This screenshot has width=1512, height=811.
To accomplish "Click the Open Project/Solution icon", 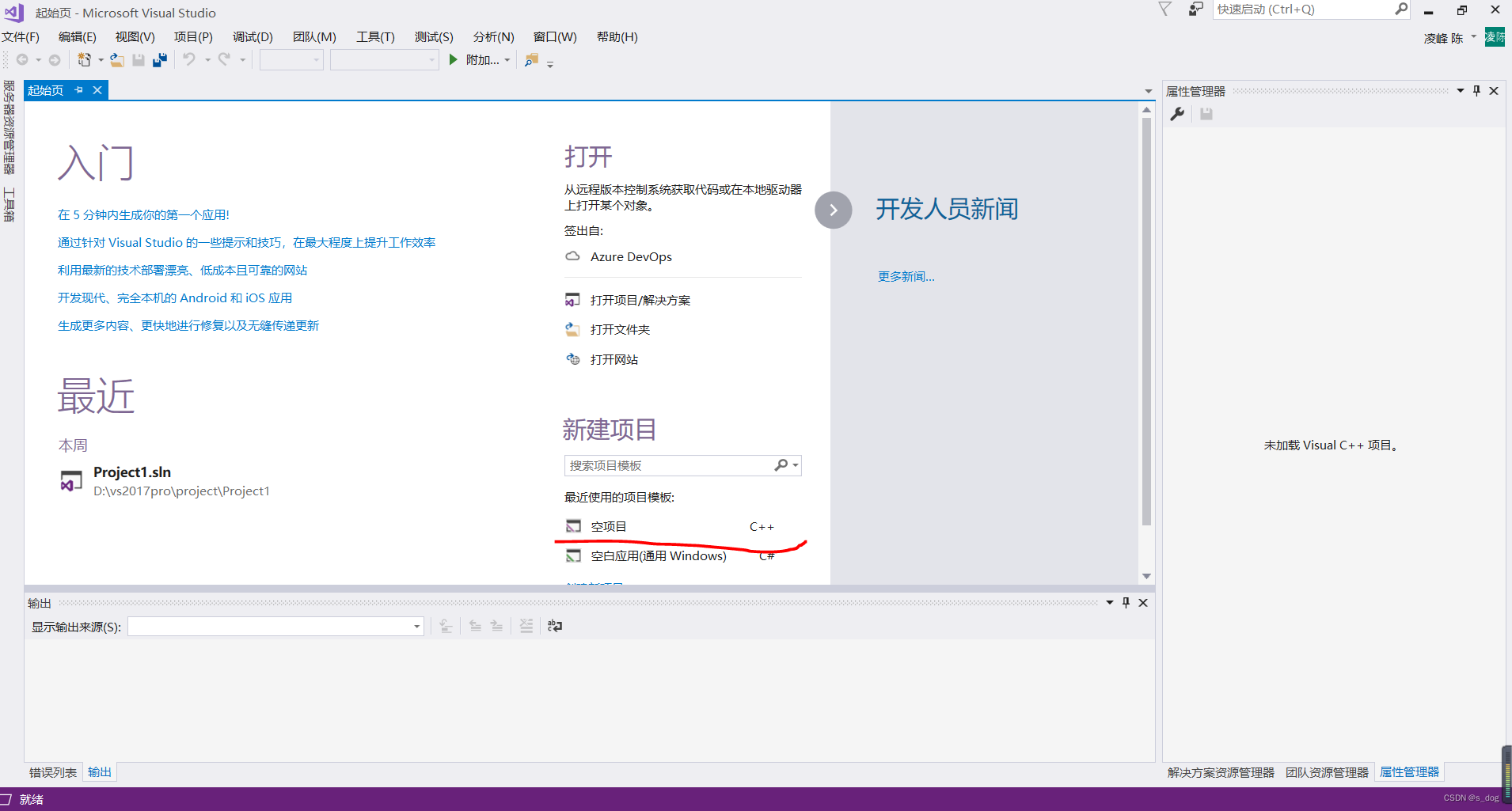I will (x=572, y=300).
